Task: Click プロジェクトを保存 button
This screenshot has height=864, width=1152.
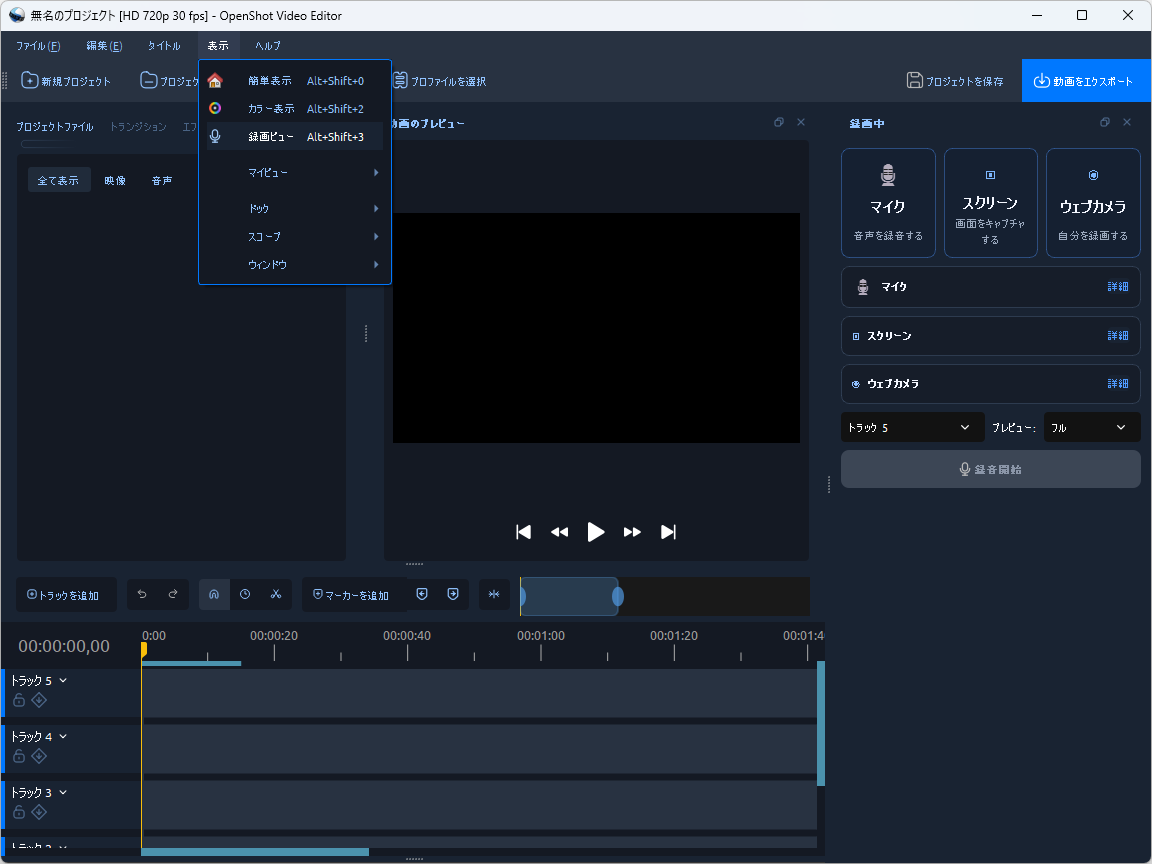Action: (955, 81)
